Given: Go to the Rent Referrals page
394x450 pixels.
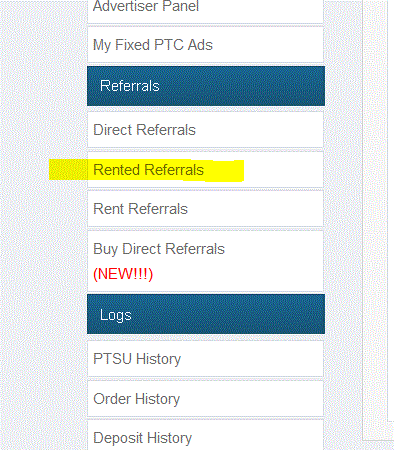Looking at the screenshot, I should [205, 209].
